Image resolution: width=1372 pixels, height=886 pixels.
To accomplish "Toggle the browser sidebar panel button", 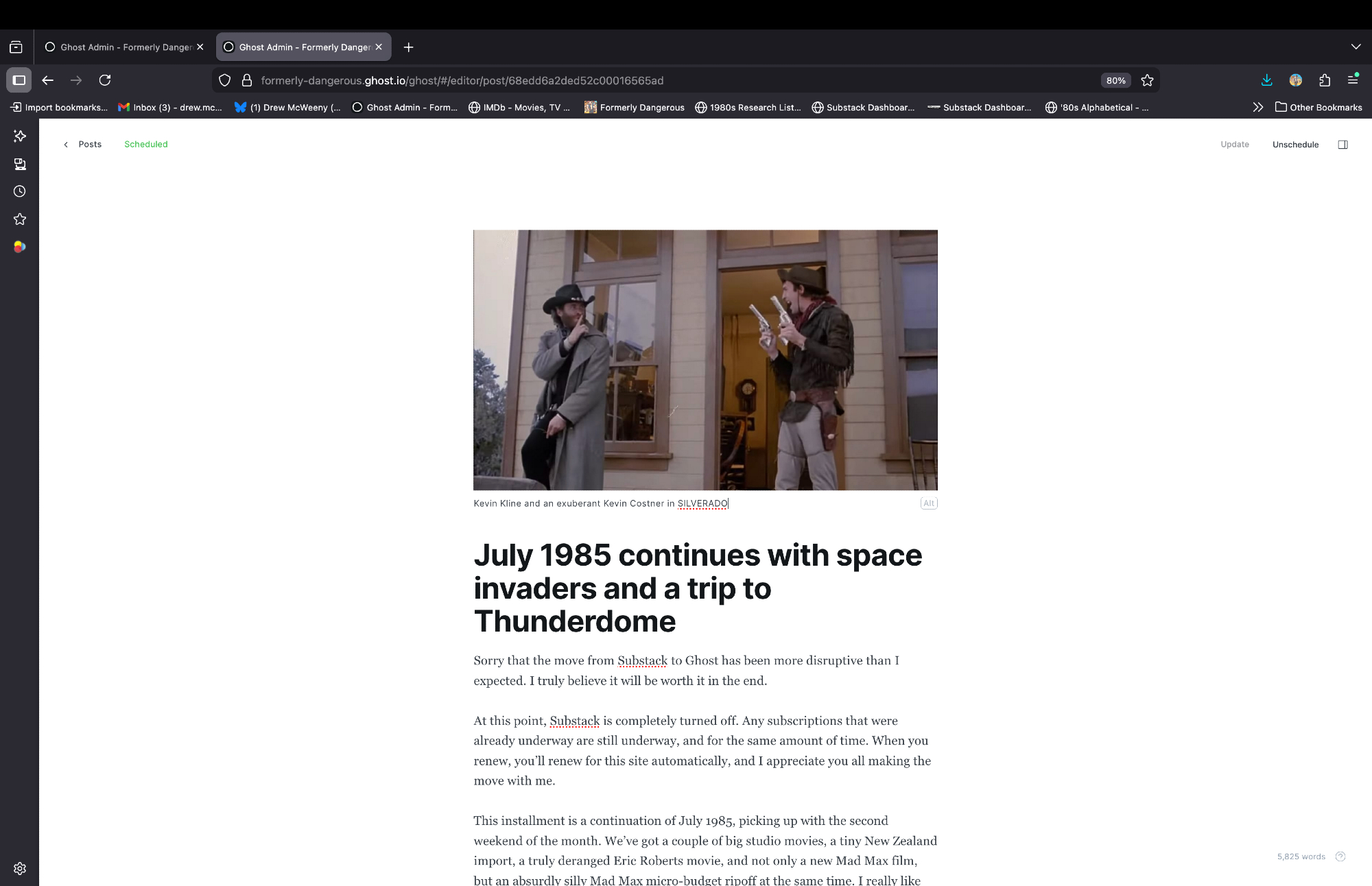I will (x=19, y=80).
